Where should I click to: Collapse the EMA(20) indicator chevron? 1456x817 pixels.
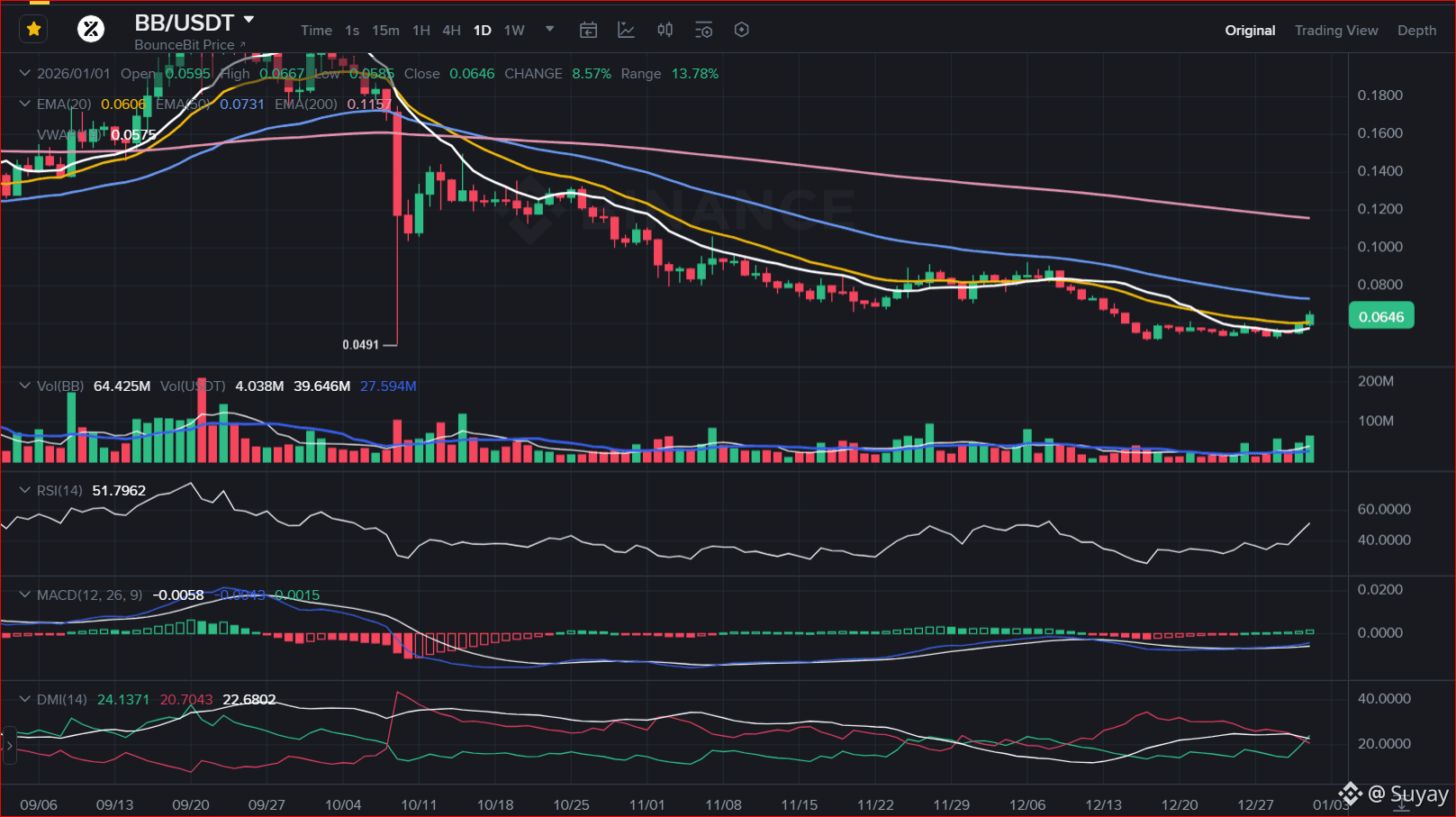(x=25, y=104)
